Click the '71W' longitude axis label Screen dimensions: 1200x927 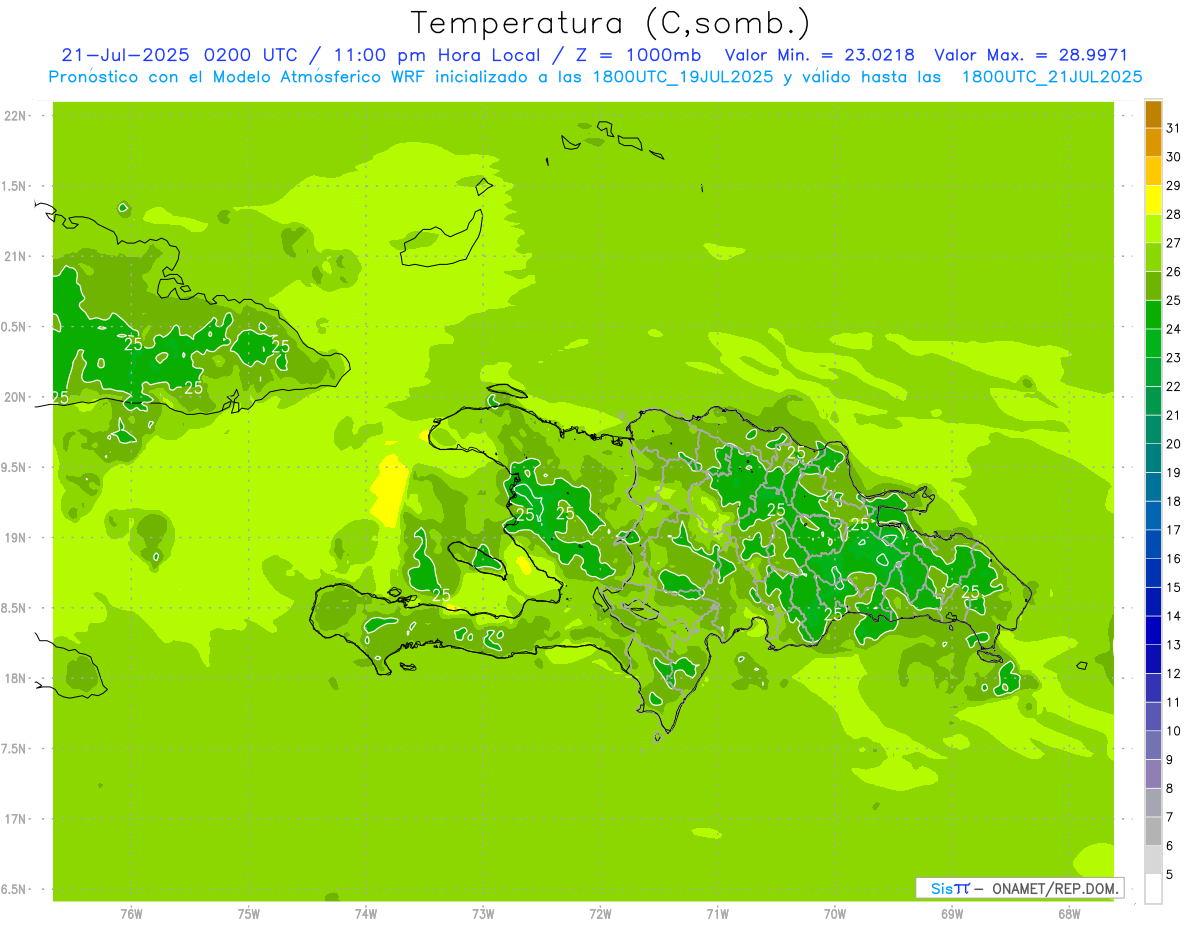click(717, 913)
